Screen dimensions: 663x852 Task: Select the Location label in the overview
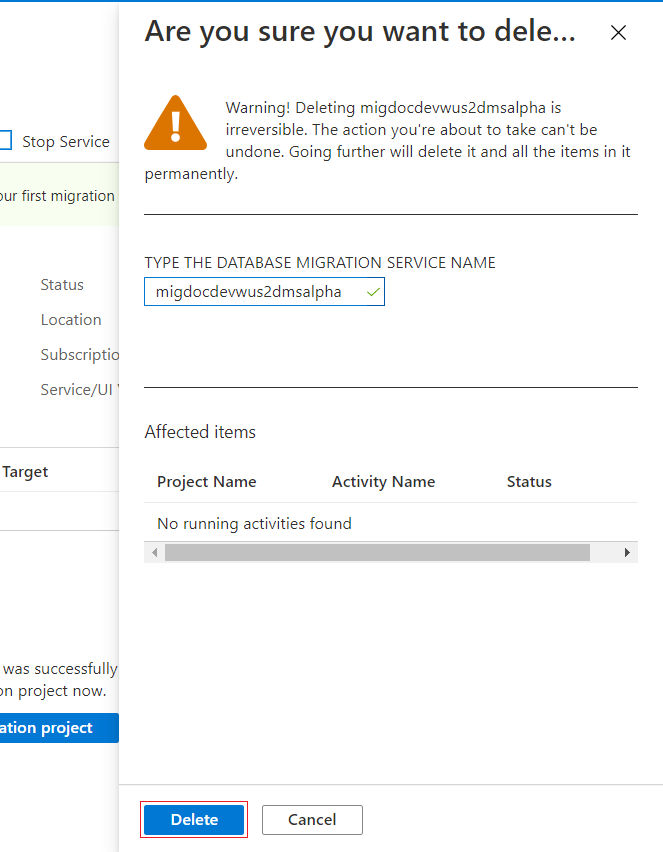coord(71,319)
